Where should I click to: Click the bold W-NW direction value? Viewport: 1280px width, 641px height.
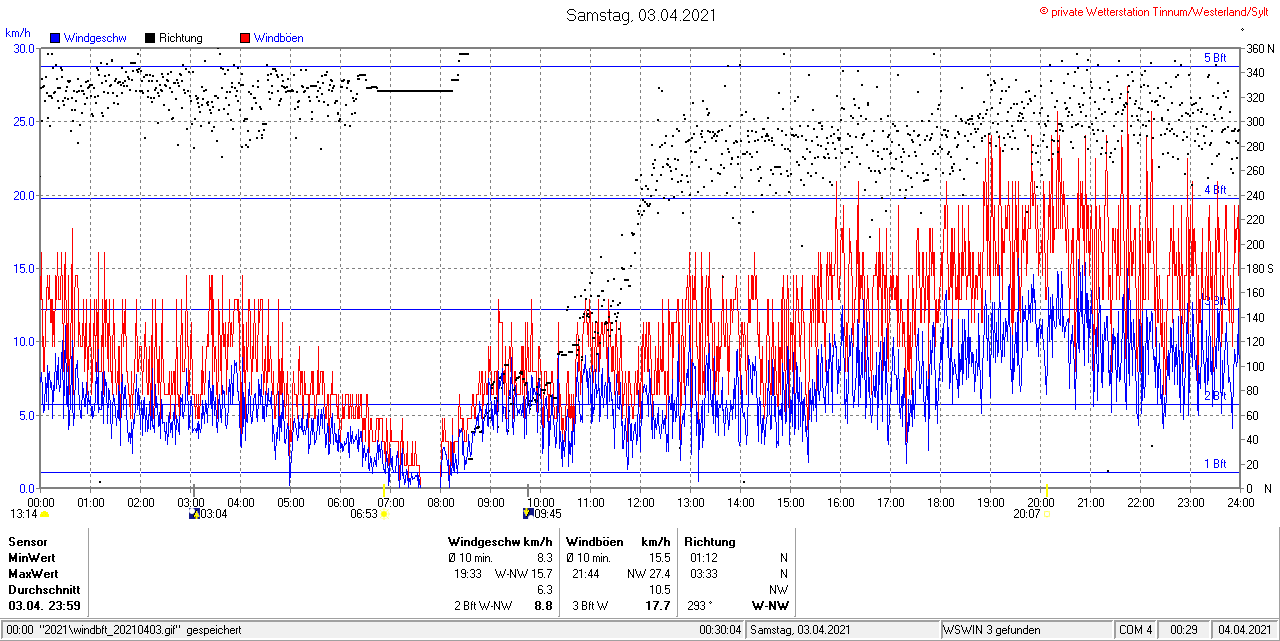click(770, 606)
